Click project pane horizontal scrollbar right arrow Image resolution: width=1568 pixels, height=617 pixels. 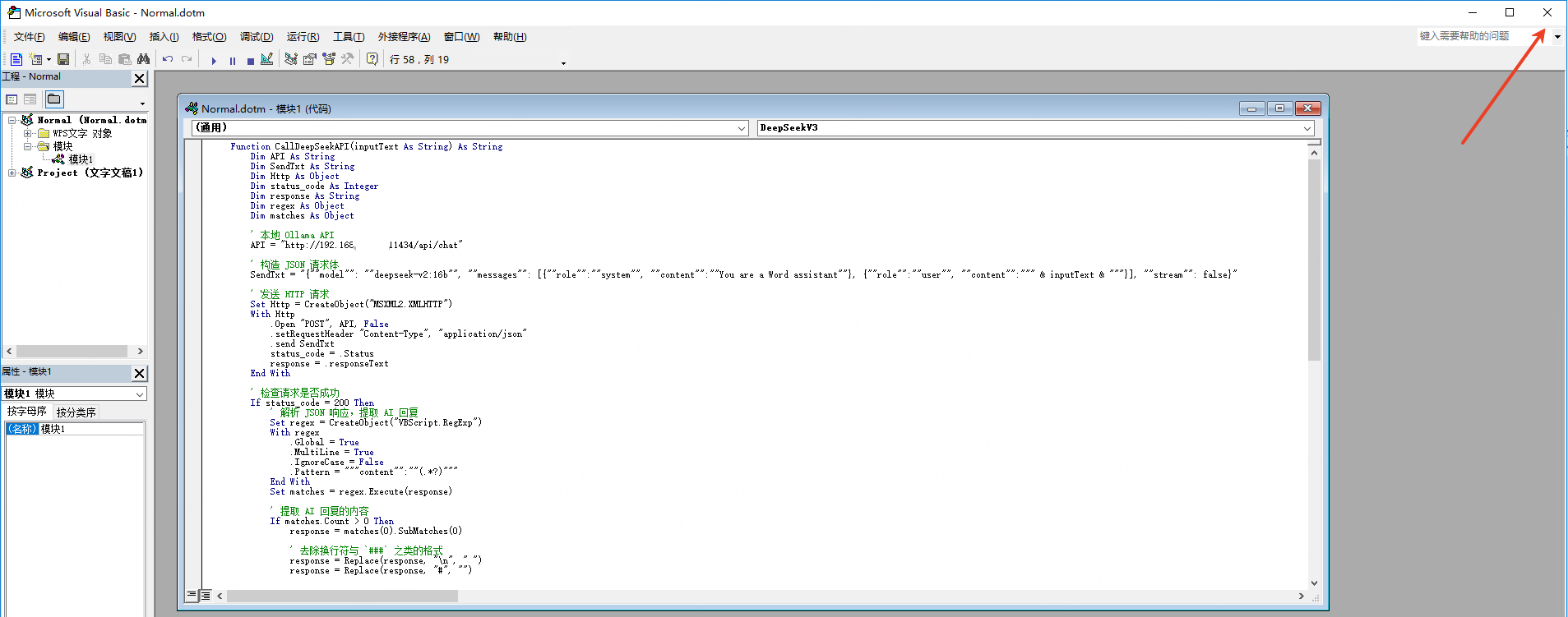click(141, 351)
